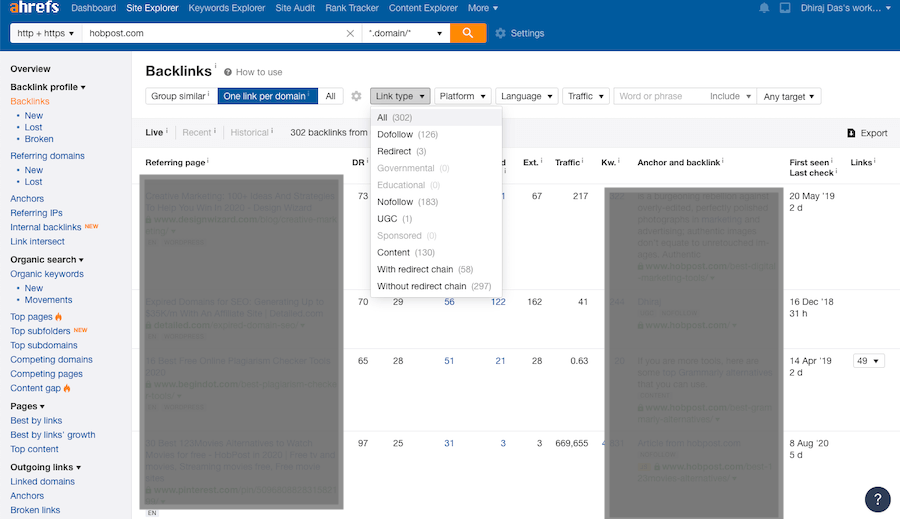Open Dhiraj Das's workspace menu
The height and width of the screenshot is (519, 900).
pyautogui.click(x=845, y=8)
